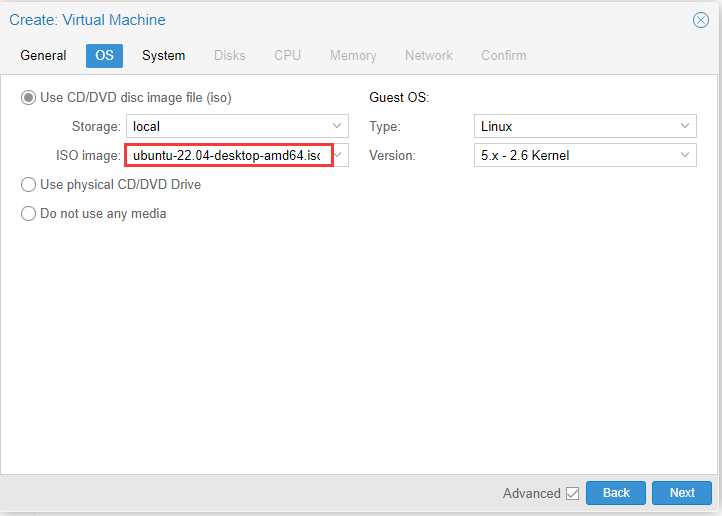This screenshot has height=516, width=722.
Task: Select Use CD/DVD disc image file option
Action: [29, 98]
